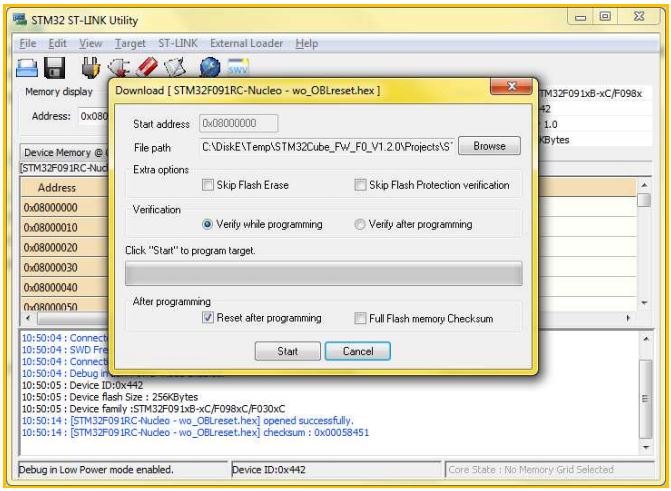The width and height of the screenshot is (671, 491).
Task: Maximize the ST-LINK Utility window
Action: click(605, 17)
